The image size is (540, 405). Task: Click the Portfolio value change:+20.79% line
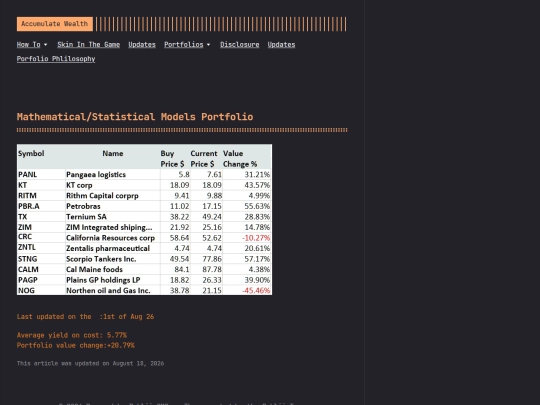click(76, 345)
